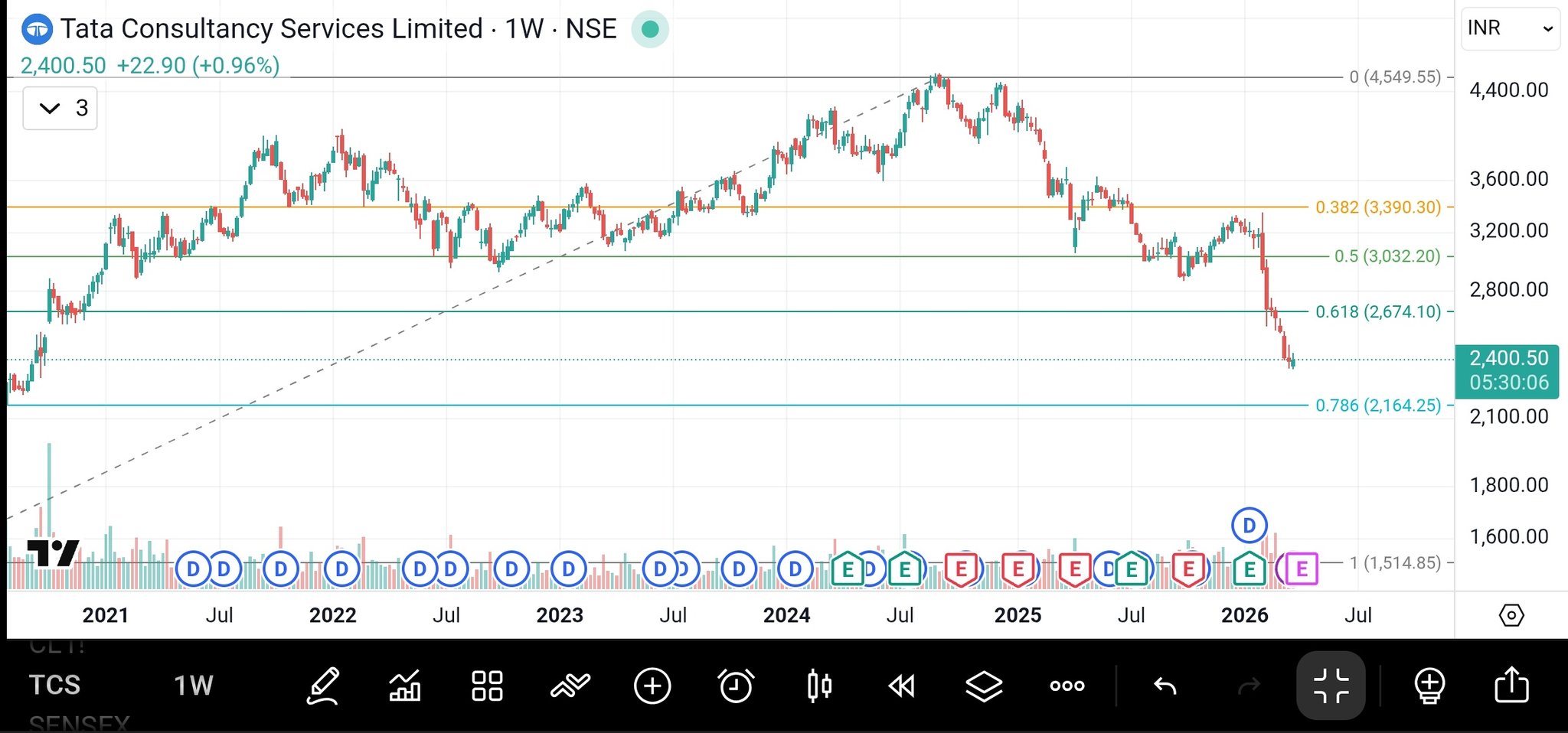This screenshot has width=1568, height=733.
Task: Tap the 2,800.00 price axis label
Action: pyautogui.click(x=1509, y=289)
